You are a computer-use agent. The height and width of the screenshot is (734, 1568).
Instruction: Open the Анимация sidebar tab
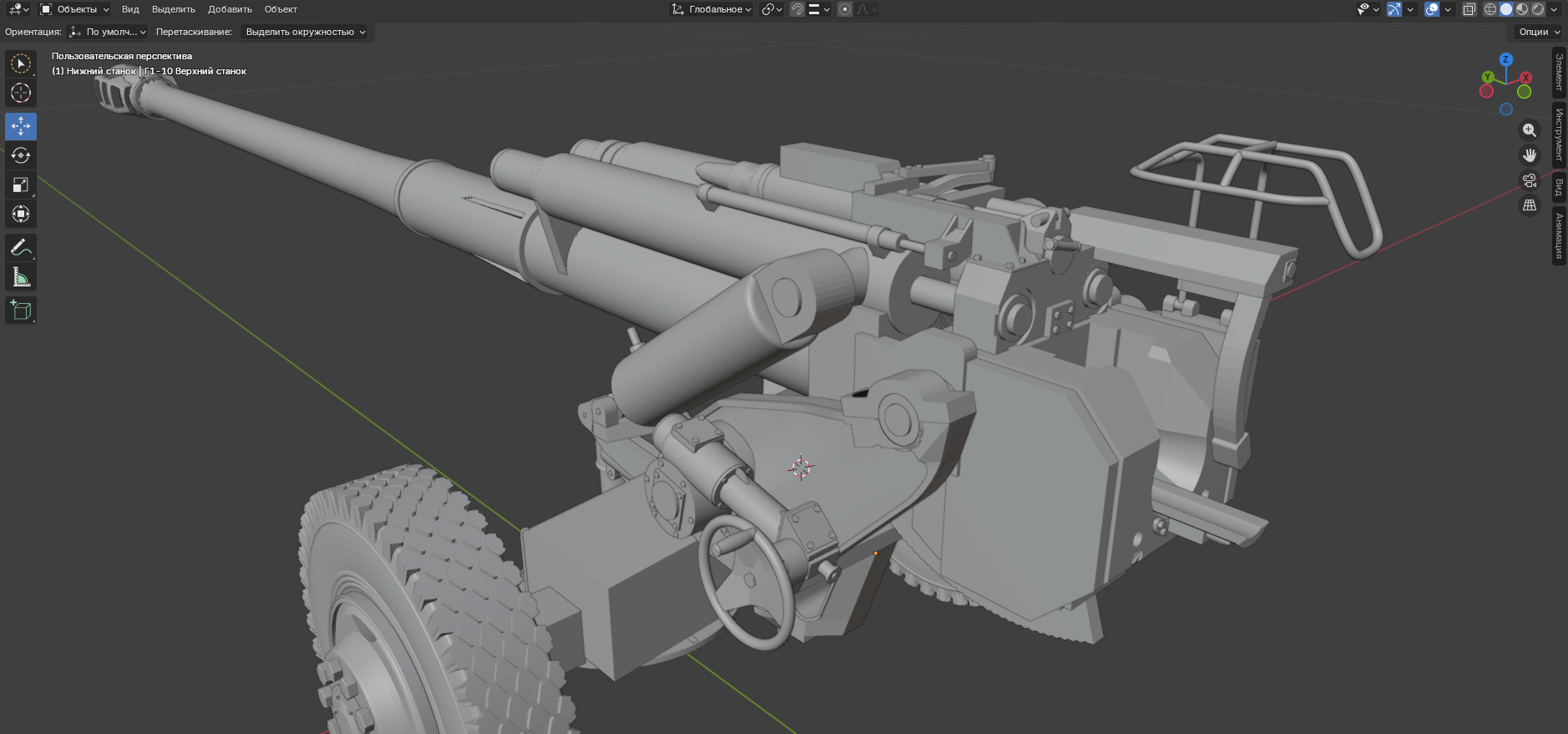1559,236
